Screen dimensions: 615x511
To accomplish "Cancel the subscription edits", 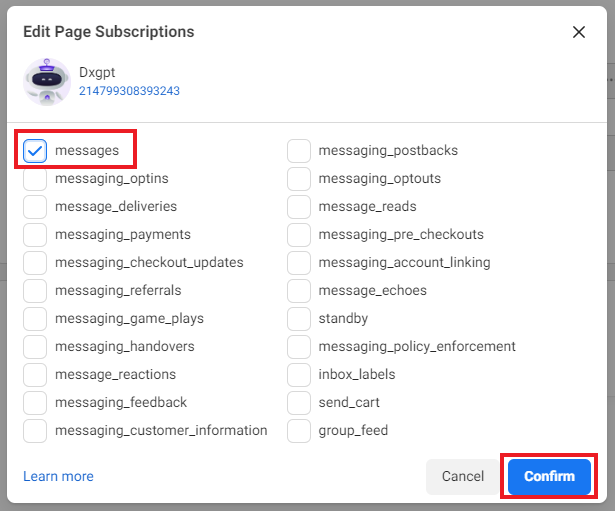I will pos(462,477).
